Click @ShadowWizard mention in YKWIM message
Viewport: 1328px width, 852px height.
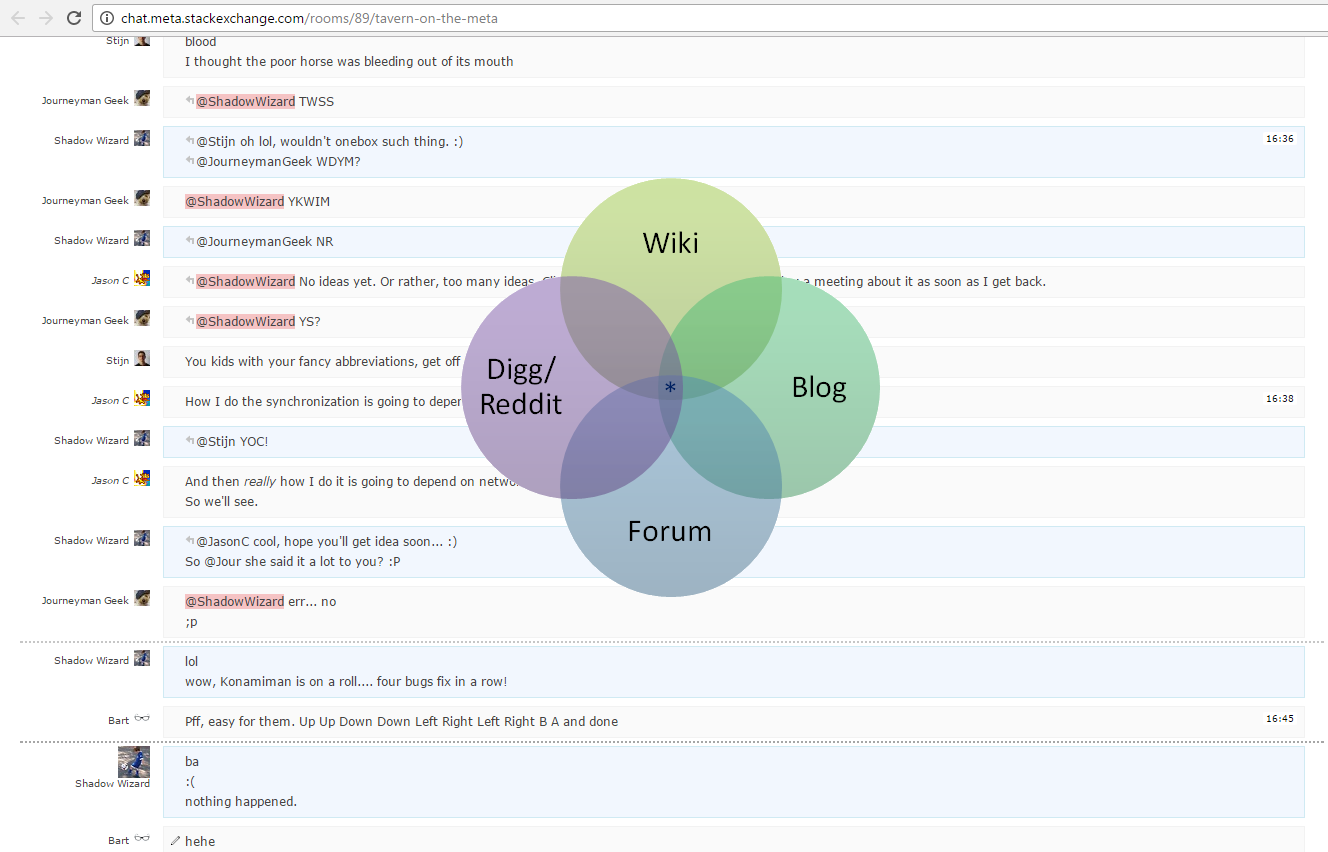tap(235, 201)
